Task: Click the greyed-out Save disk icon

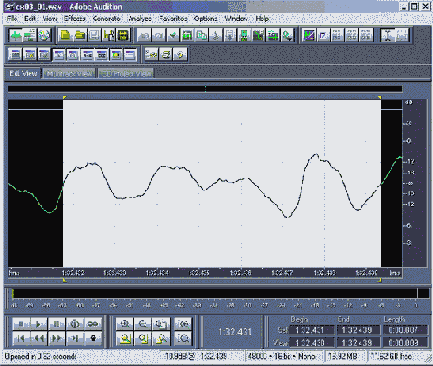Action: tap(94, 35)
